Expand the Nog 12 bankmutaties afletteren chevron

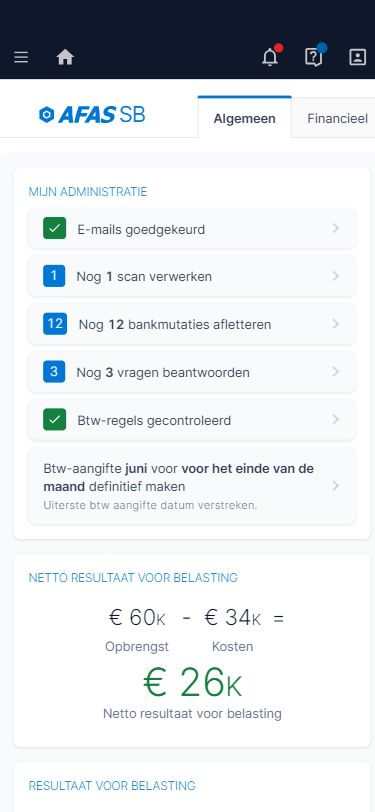coord(336,324)
